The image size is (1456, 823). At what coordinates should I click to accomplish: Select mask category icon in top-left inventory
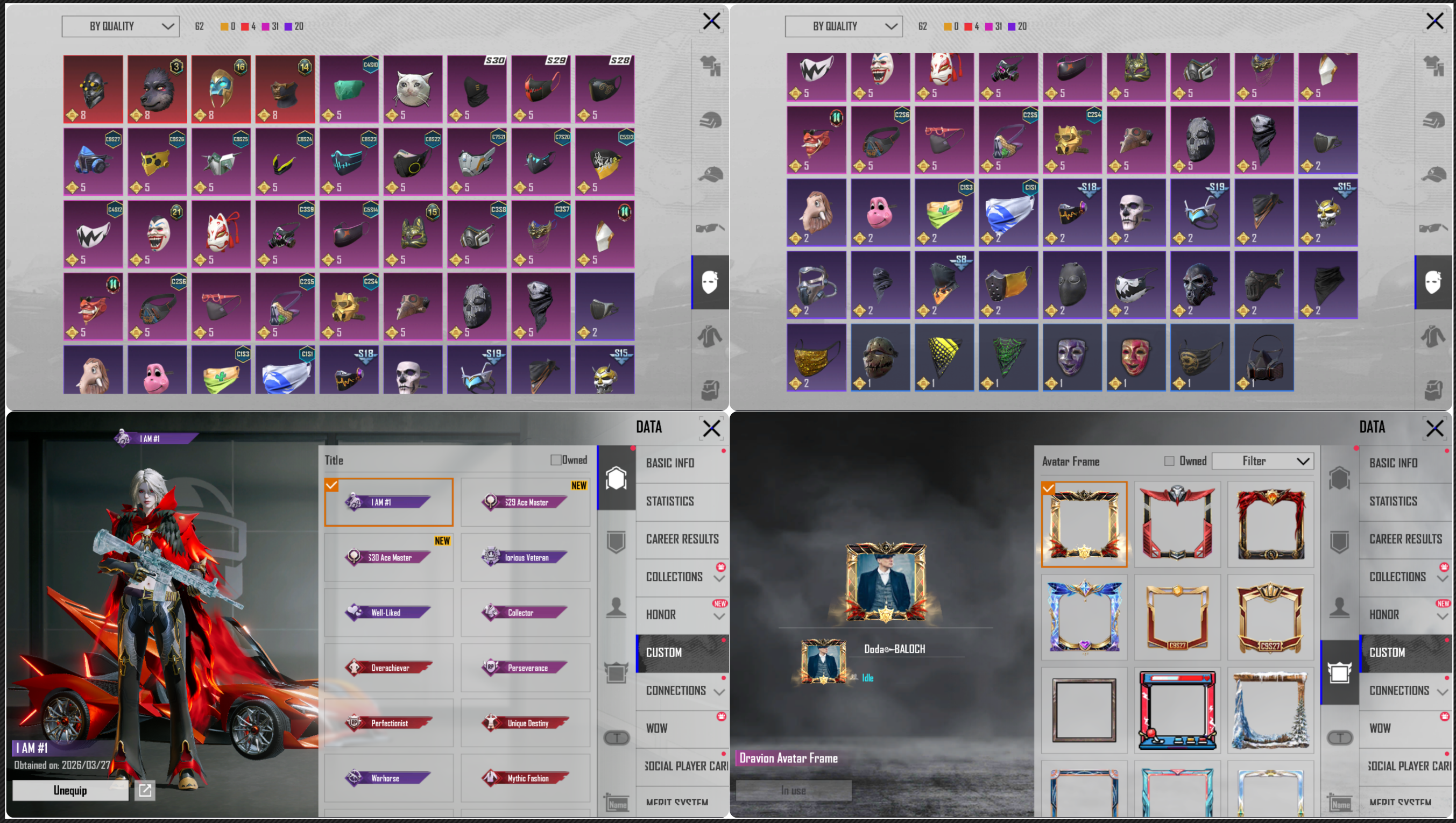click(710, 282)
